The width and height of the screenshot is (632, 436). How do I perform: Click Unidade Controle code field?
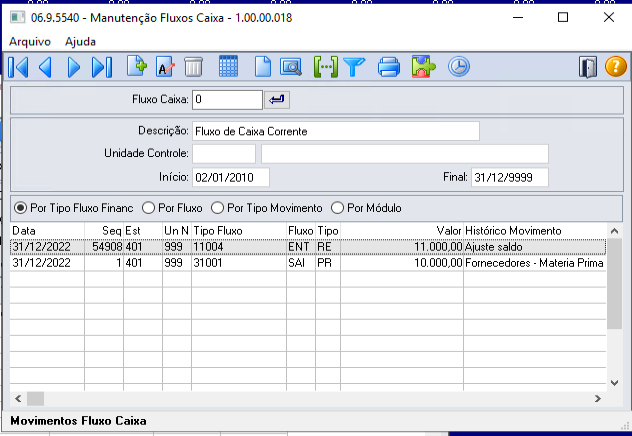click(x=224, y=154)
